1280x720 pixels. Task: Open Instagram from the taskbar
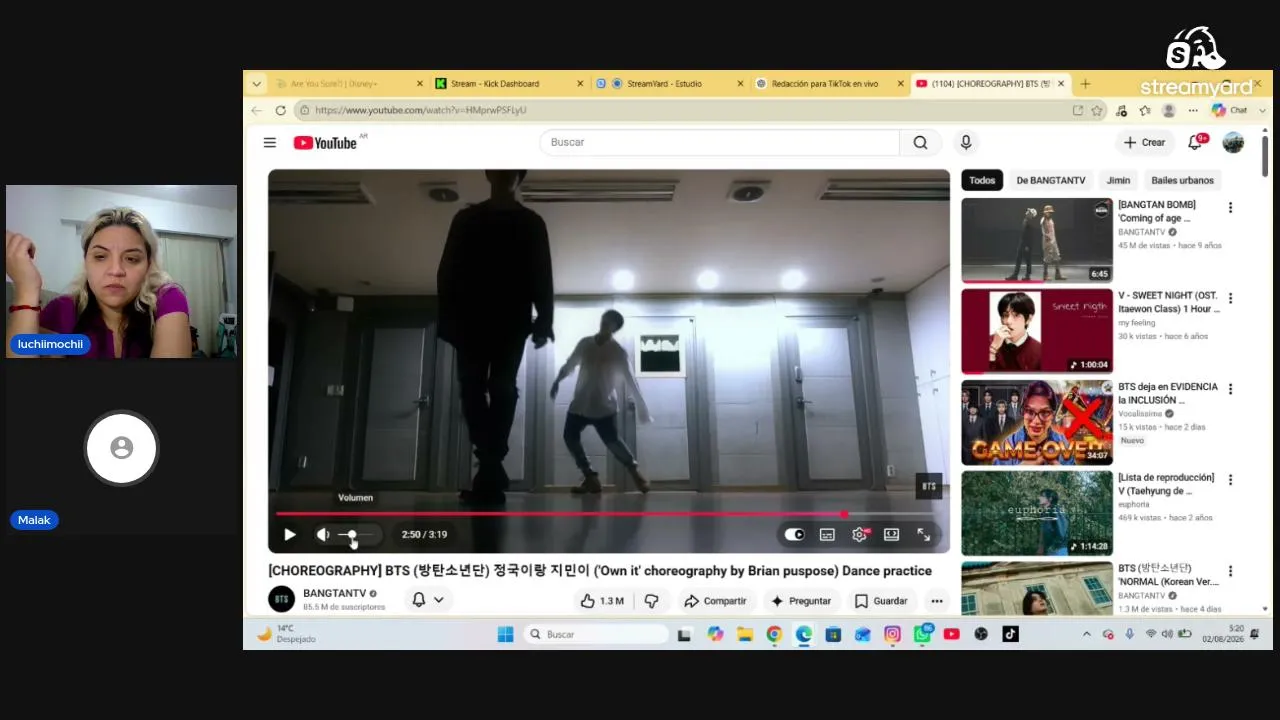[892, 634]
